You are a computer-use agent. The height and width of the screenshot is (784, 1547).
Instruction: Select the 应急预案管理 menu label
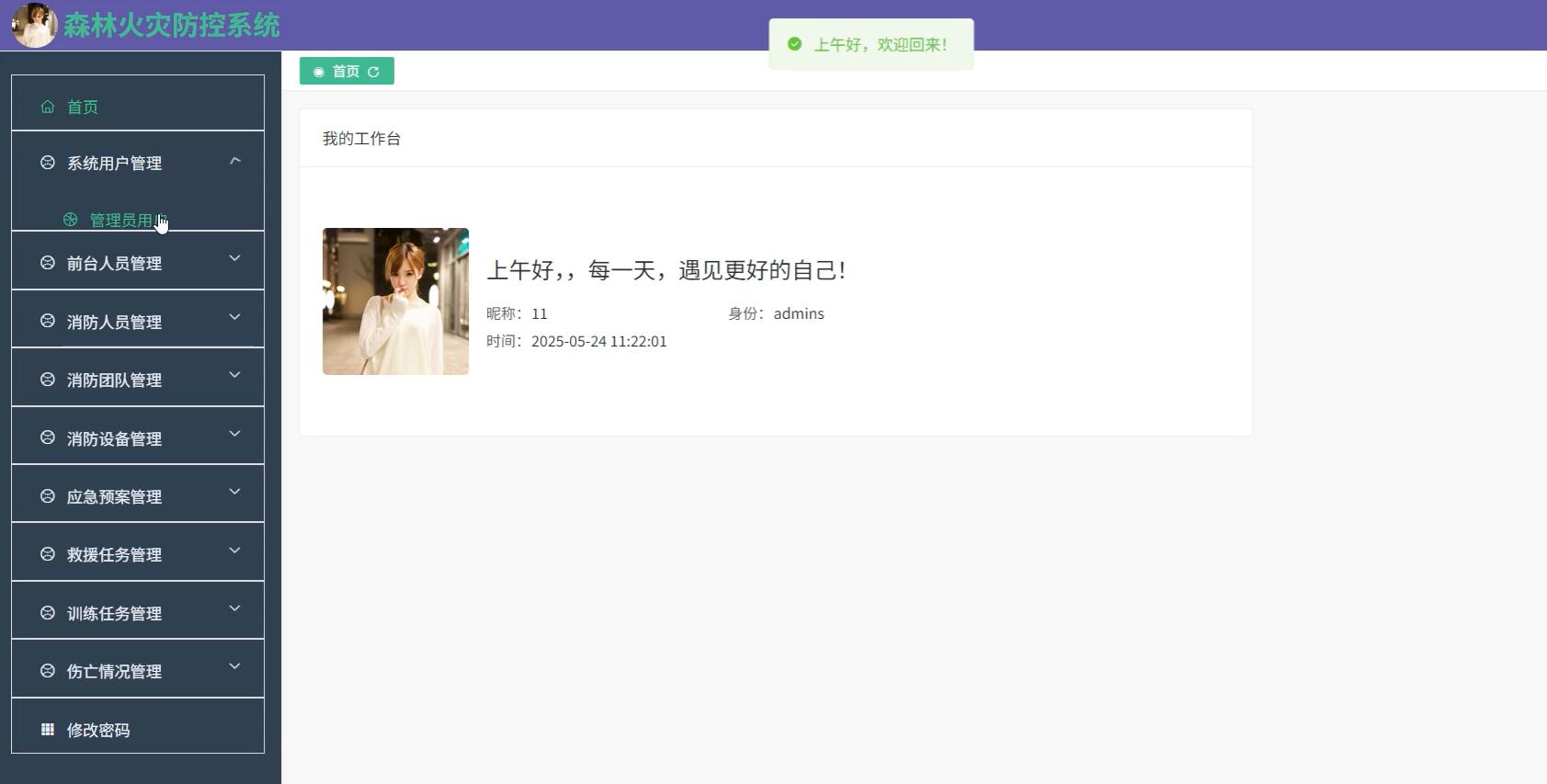coord(114,497)
